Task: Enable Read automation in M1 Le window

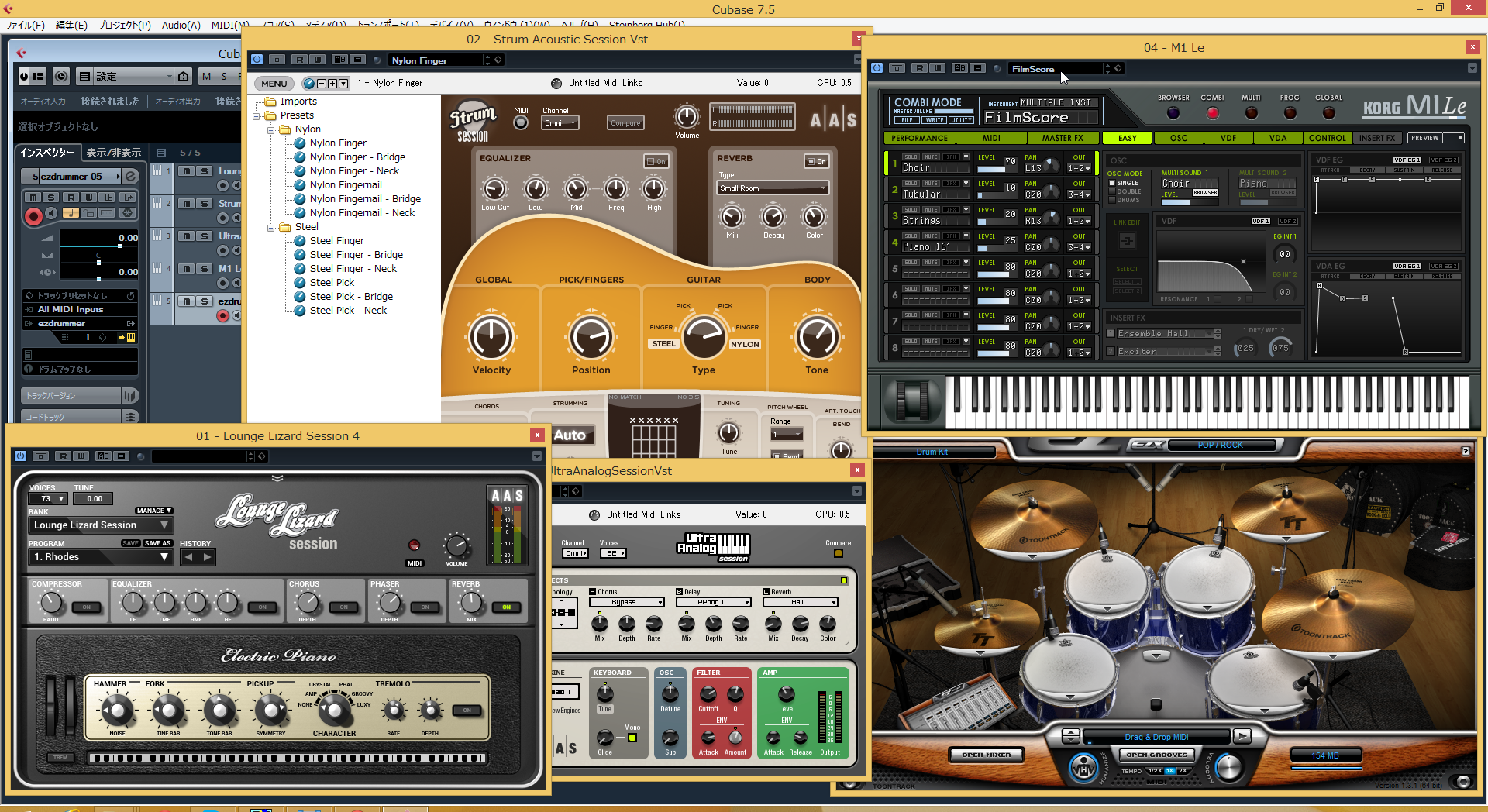Action: pyautogui.click(x=919, y=68)
